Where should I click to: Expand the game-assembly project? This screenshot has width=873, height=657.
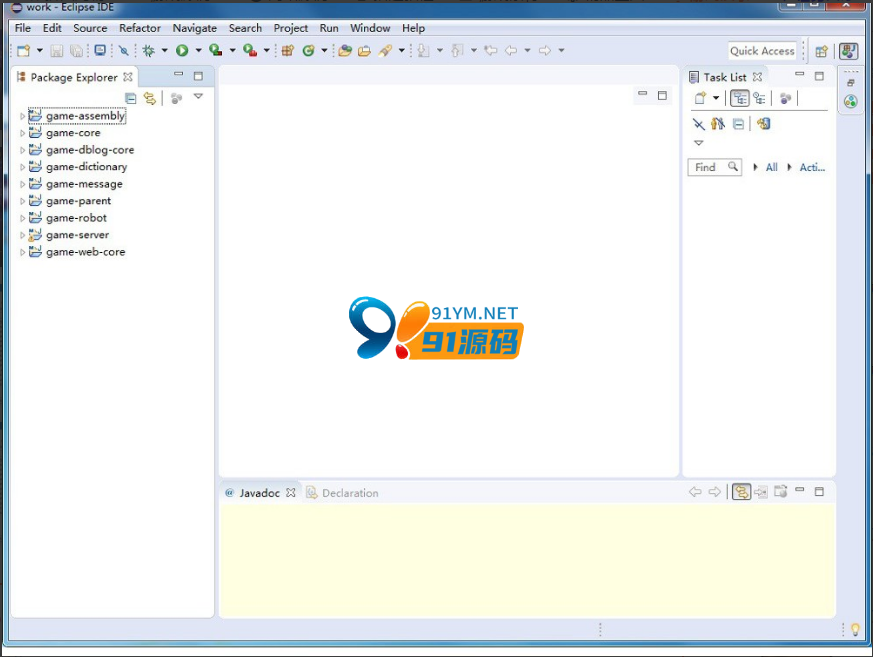click(x=22, y=116)
